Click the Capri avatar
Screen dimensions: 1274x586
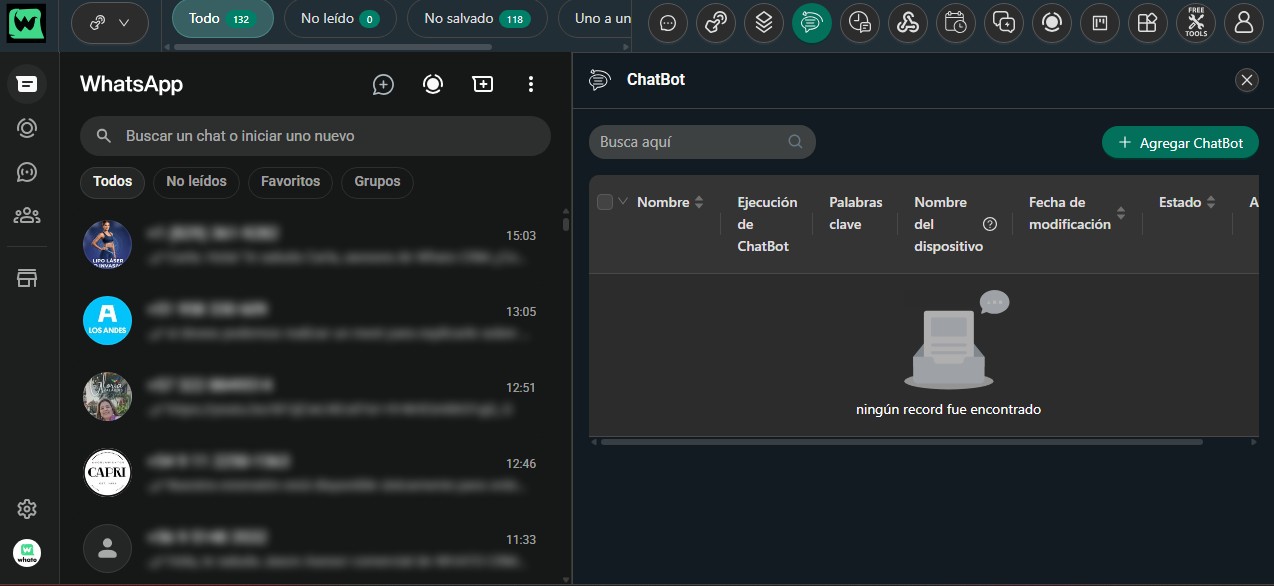tap(107, 473)
